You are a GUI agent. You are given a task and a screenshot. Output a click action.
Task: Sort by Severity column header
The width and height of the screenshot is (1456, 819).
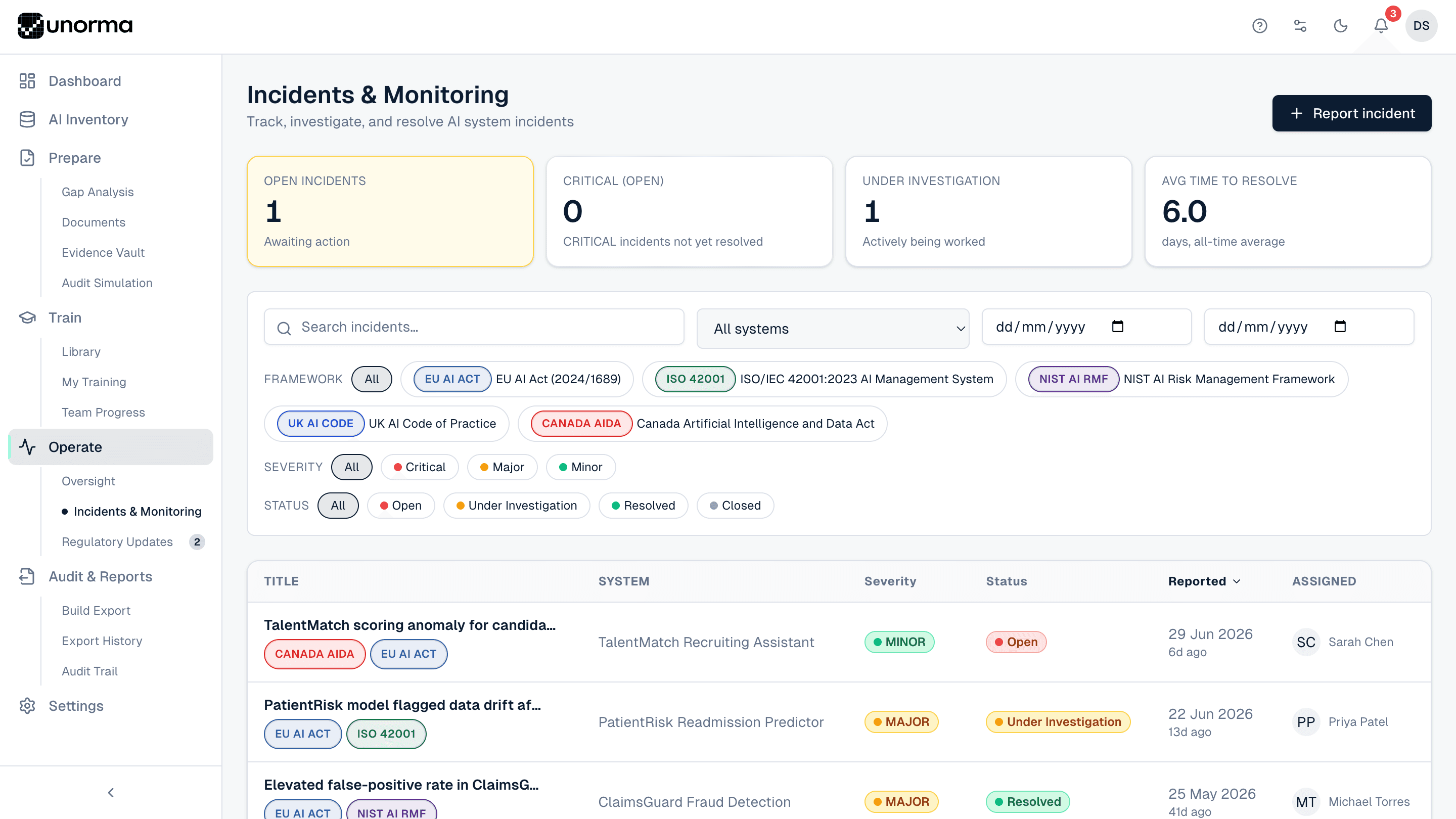point(890,581)
